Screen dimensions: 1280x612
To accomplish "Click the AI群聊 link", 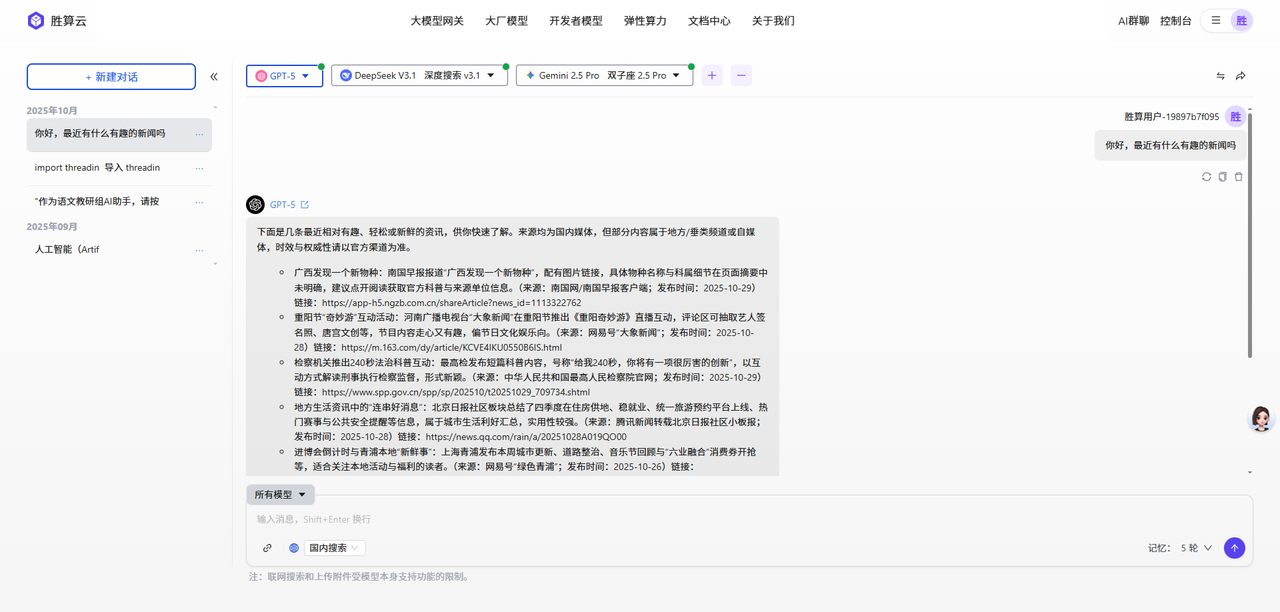I will tap(1133, 20).
